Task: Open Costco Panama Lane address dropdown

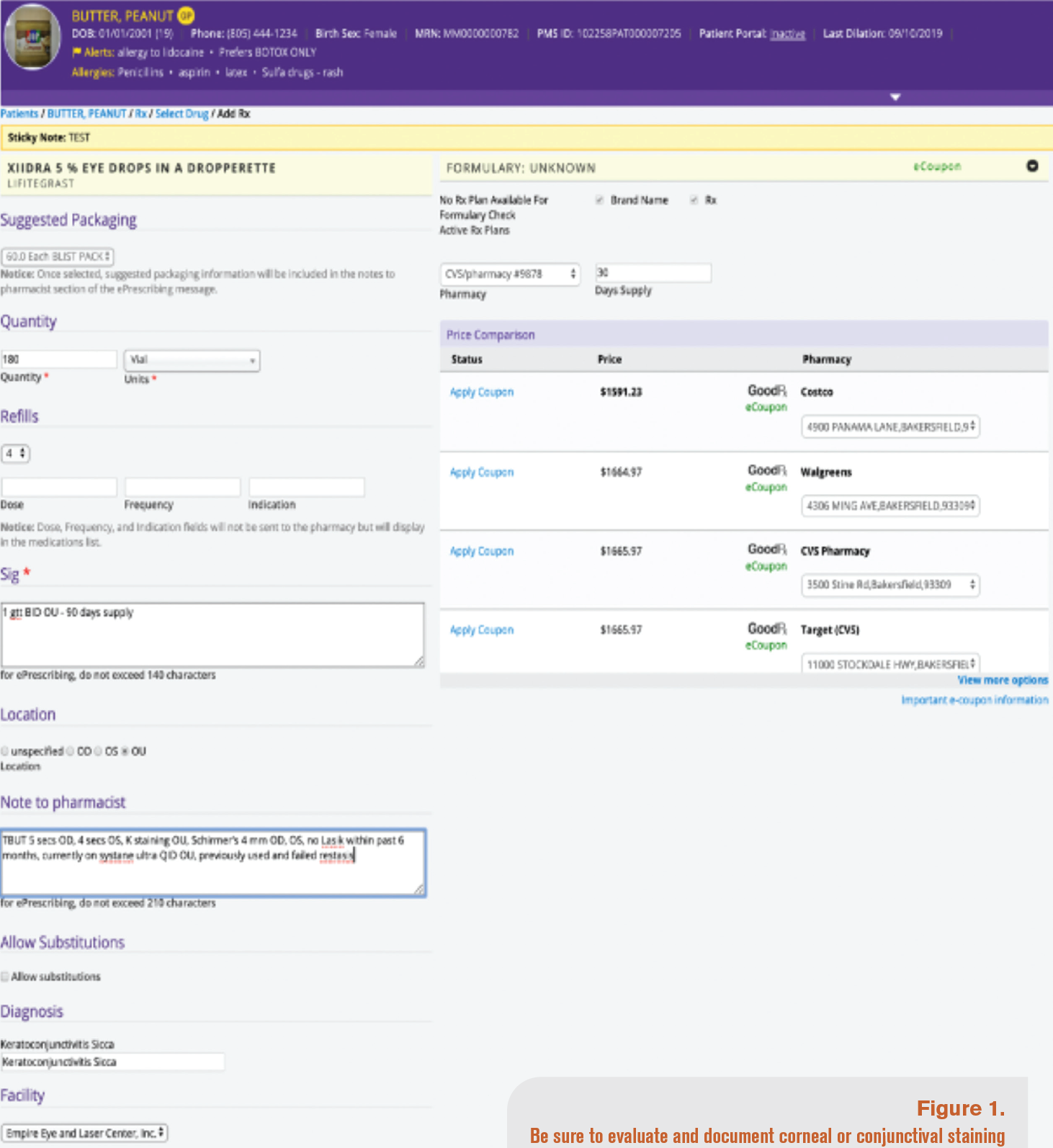Action: (x=891, y=427)
